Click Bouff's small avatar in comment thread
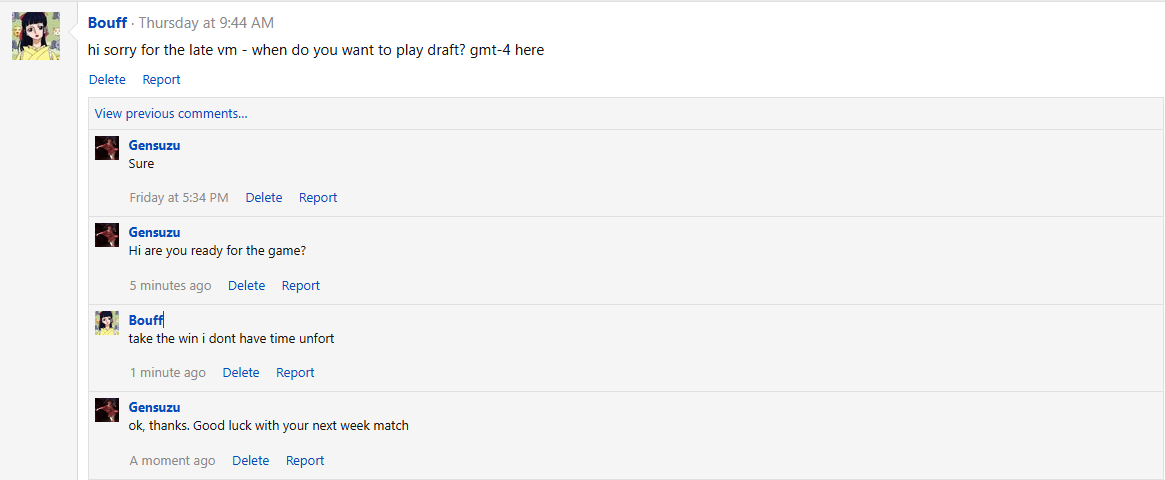The width and height of the screenshot is (1165, 480). [107, 322]
